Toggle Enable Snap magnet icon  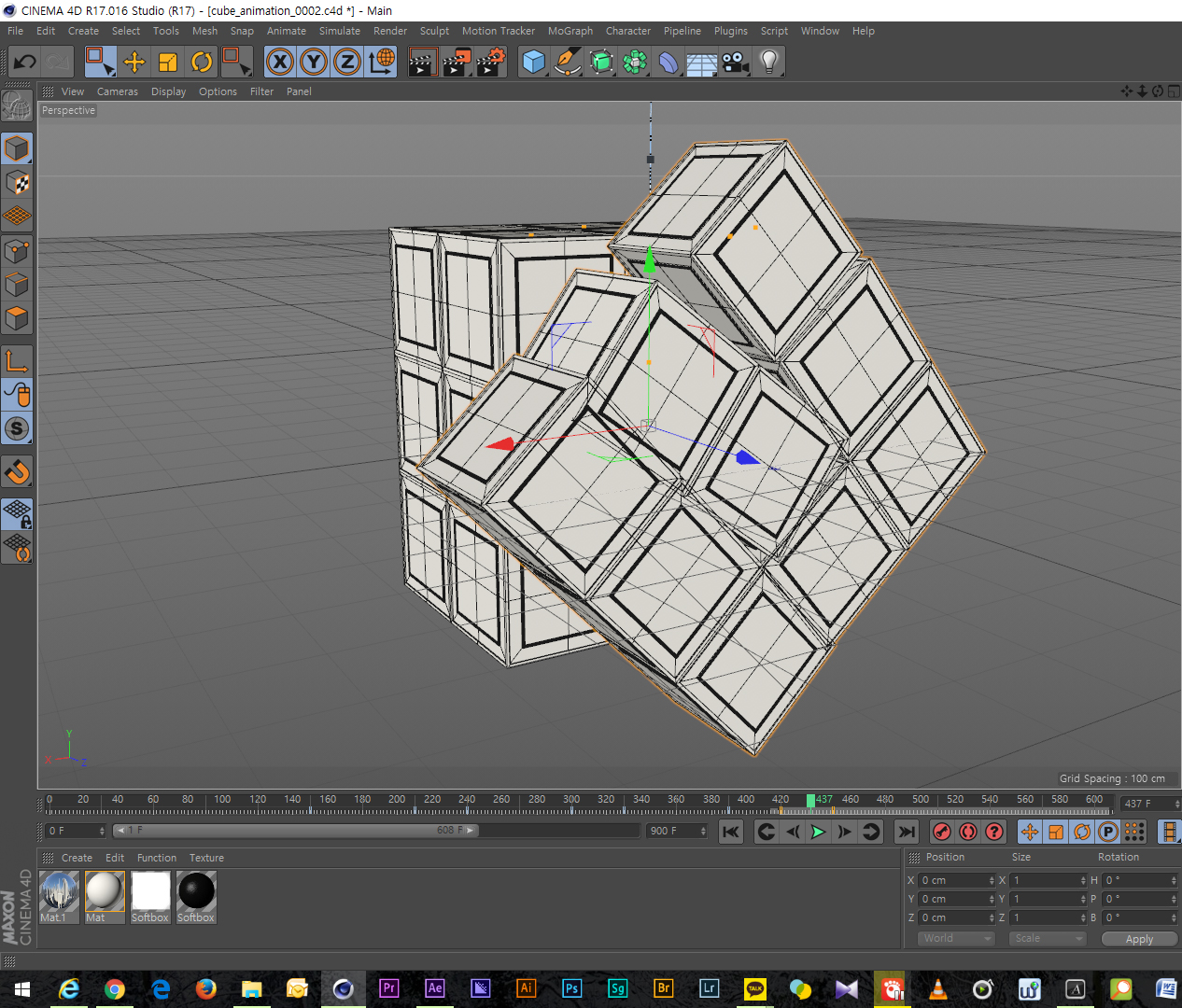click(17, 472)
